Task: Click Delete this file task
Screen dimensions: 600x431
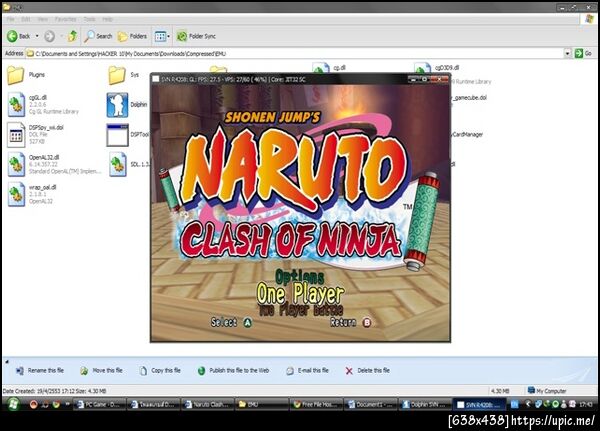Action: click(367, 371)
